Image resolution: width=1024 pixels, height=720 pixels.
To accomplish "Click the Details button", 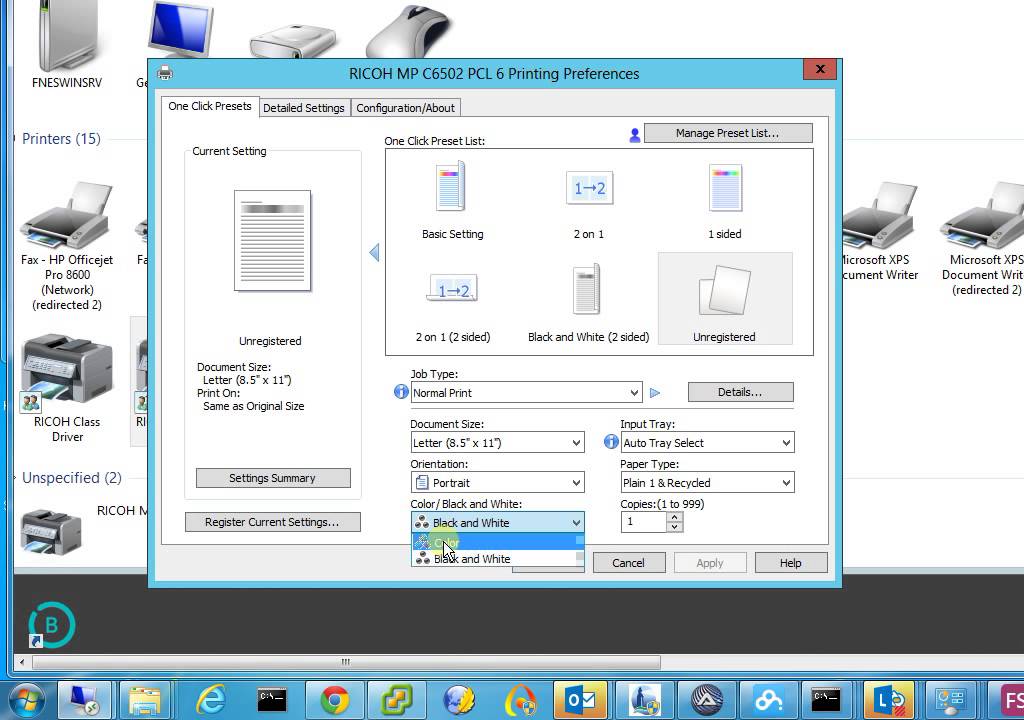I will [741, 392].
